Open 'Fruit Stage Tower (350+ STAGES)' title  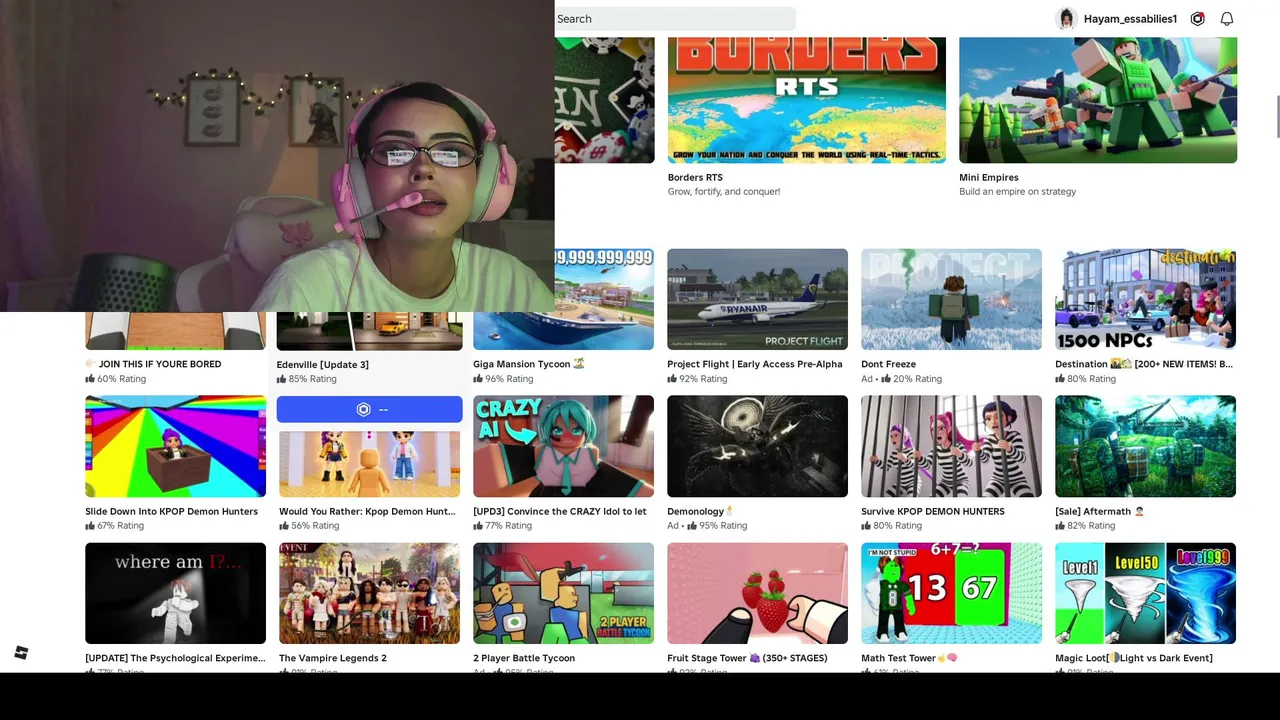747,658
